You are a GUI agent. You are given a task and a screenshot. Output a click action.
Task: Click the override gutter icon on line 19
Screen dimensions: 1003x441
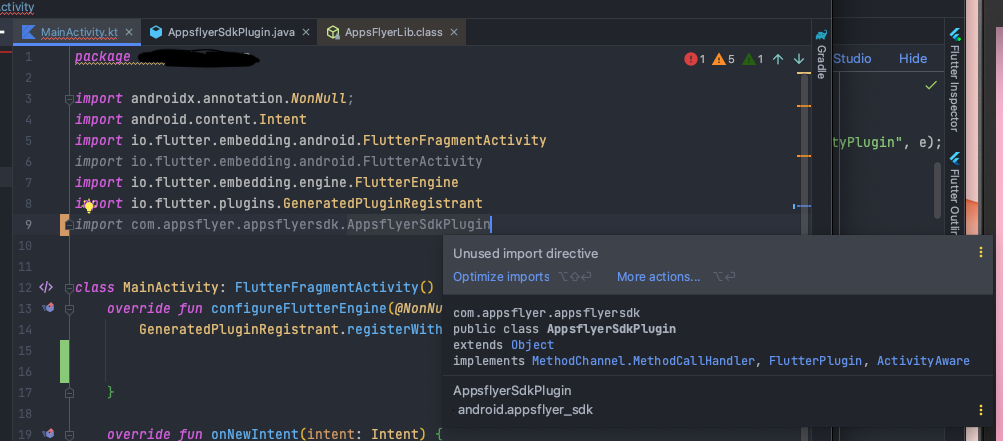48,434
